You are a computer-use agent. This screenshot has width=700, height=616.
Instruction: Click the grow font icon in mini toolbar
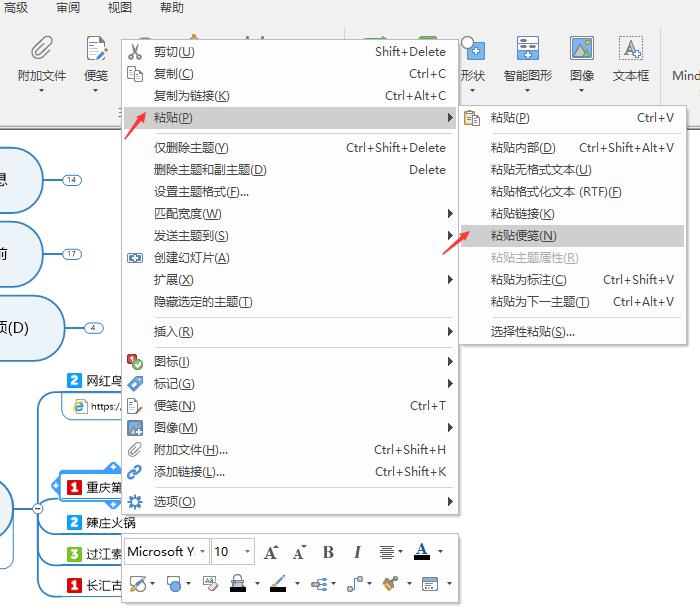[x=271, y=552]
